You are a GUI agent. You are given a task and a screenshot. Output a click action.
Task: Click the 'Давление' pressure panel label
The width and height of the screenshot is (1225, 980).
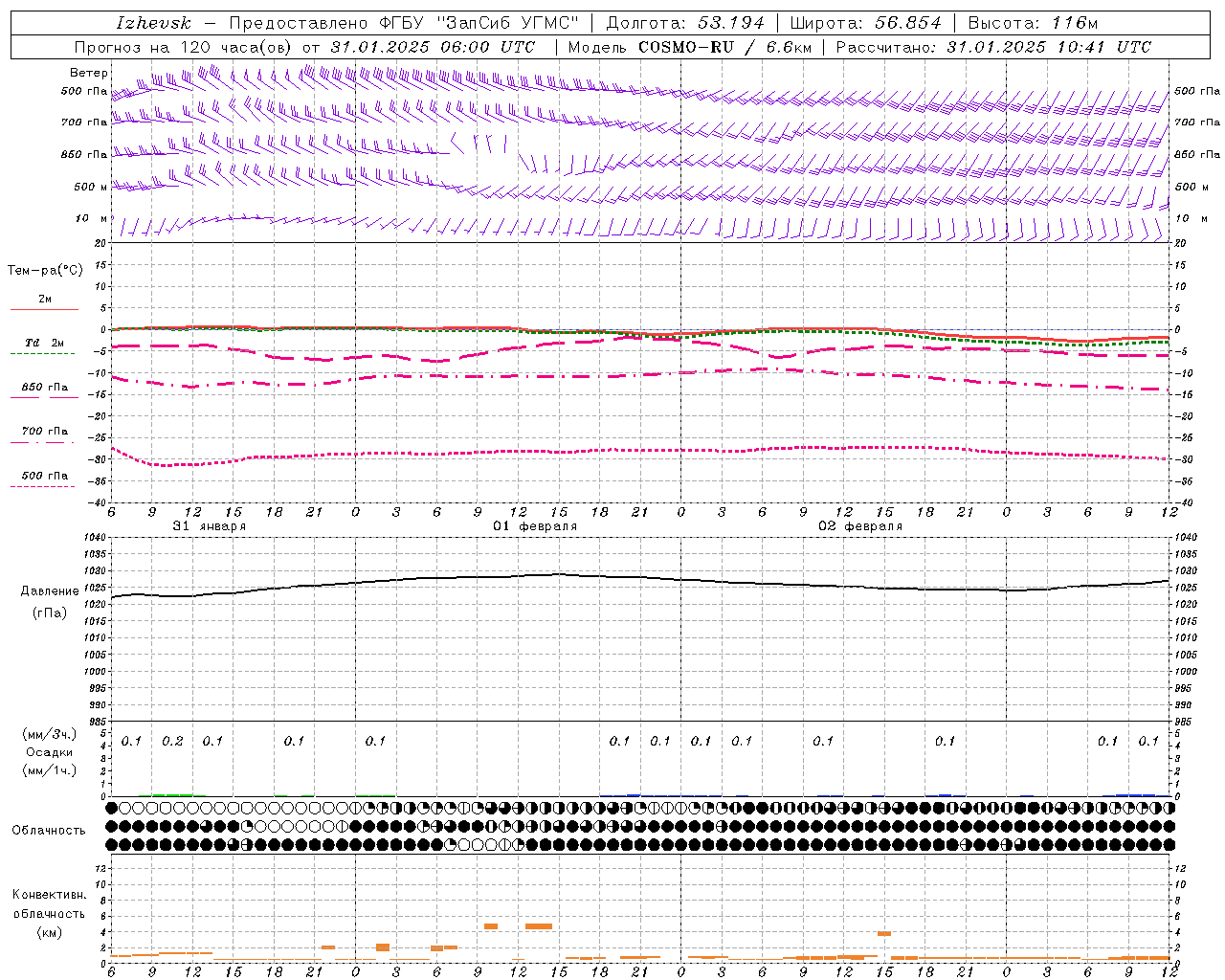coord(49,591)
